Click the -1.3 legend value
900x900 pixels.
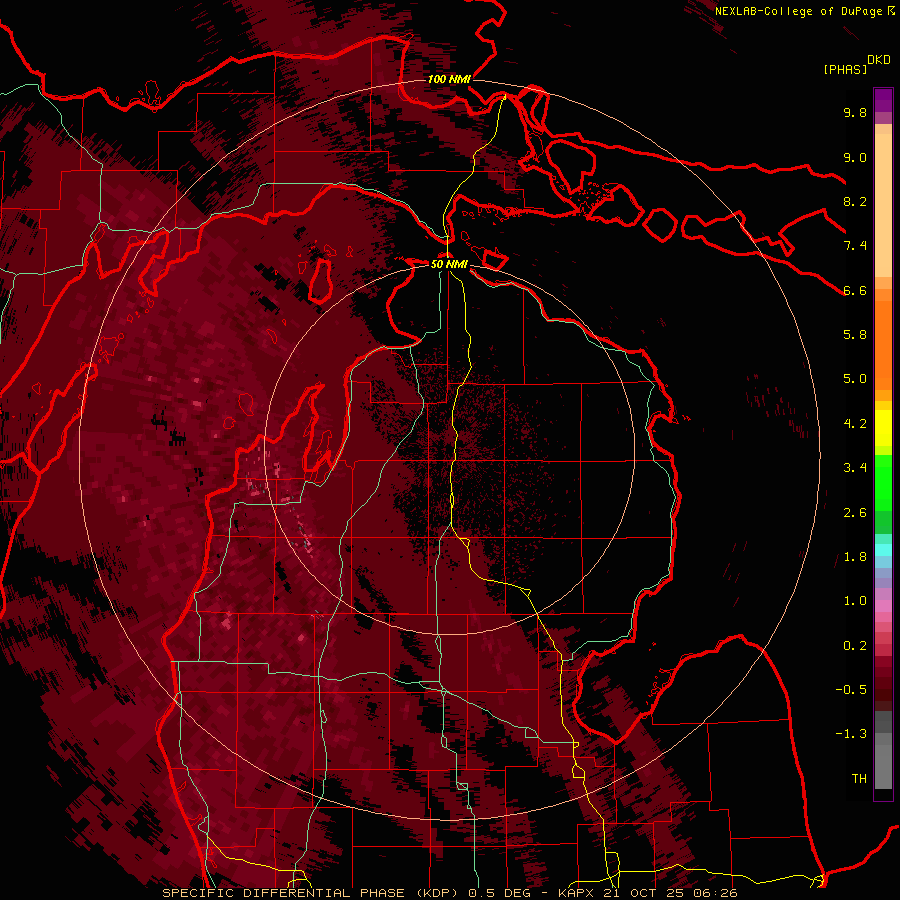tap(851, 734)
